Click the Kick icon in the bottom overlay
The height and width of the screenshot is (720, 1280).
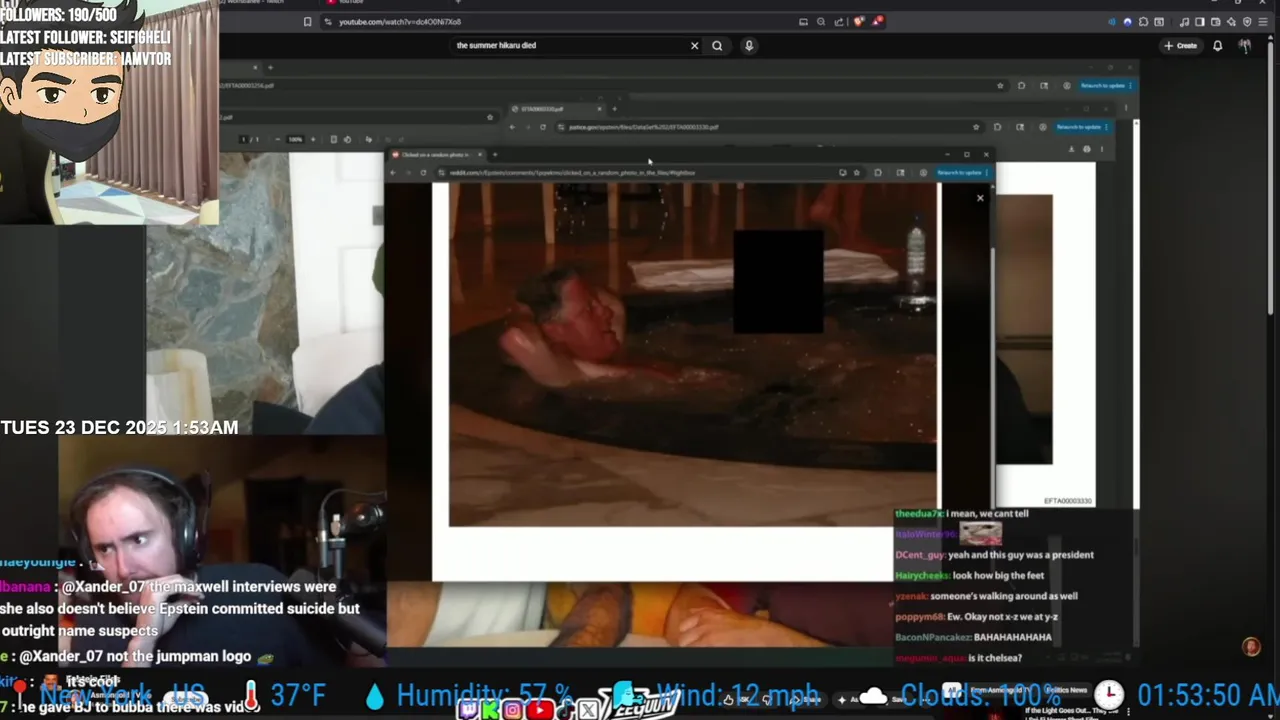click(x=490, y=710)
